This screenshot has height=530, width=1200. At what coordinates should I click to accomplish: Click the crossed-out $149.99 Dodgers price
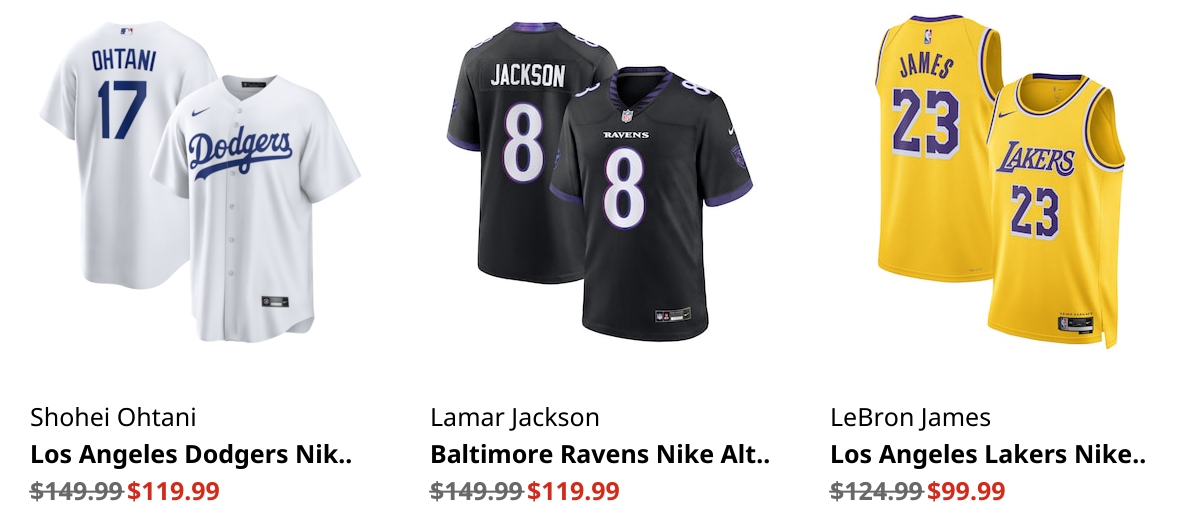point(76,491)
